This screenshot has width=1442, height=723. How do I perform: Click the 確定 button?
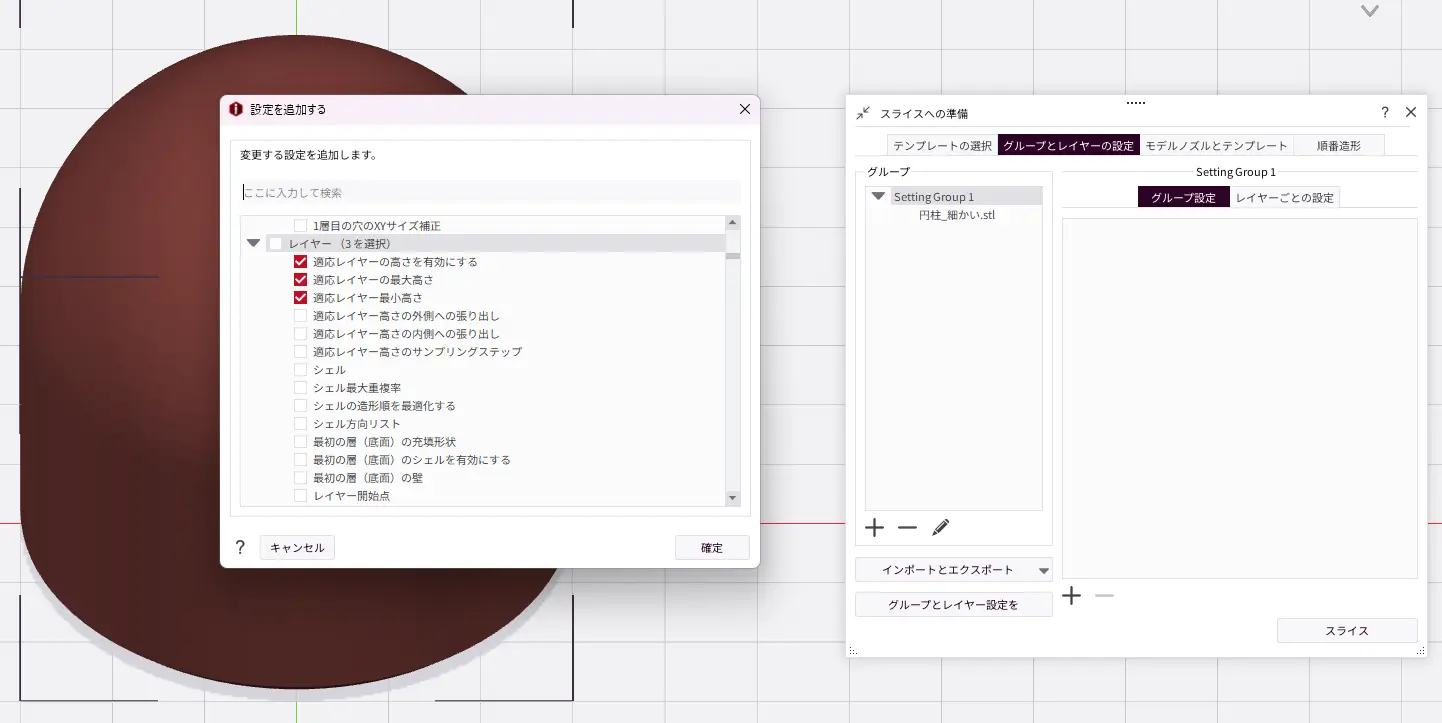click(711, 548)
